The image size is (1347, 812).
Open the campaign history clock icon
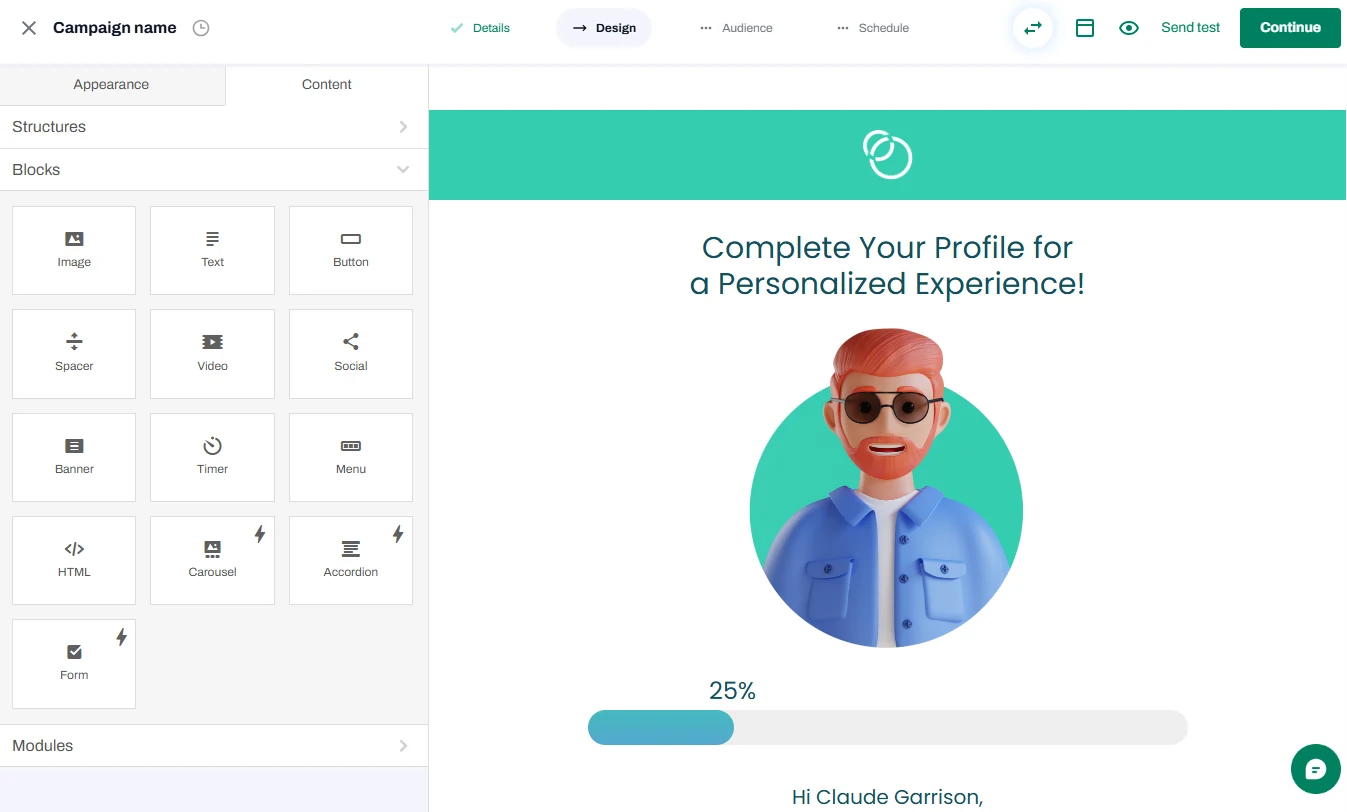201,28
